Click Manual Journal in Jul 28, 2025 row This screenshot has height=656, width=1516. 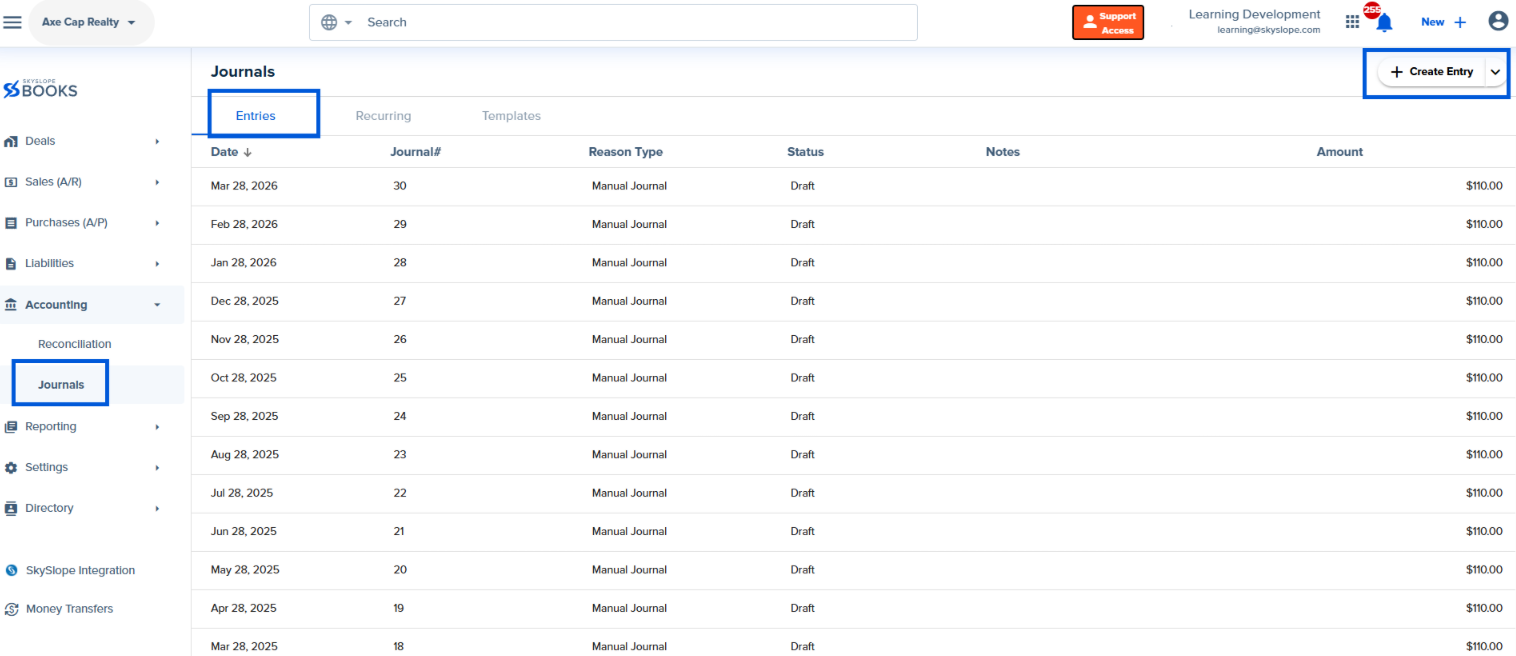point(629,493)
